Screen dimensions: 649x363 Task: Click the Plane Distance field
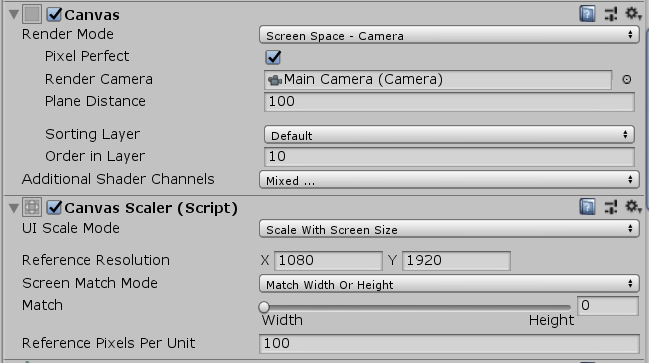(x=449, y=102)
